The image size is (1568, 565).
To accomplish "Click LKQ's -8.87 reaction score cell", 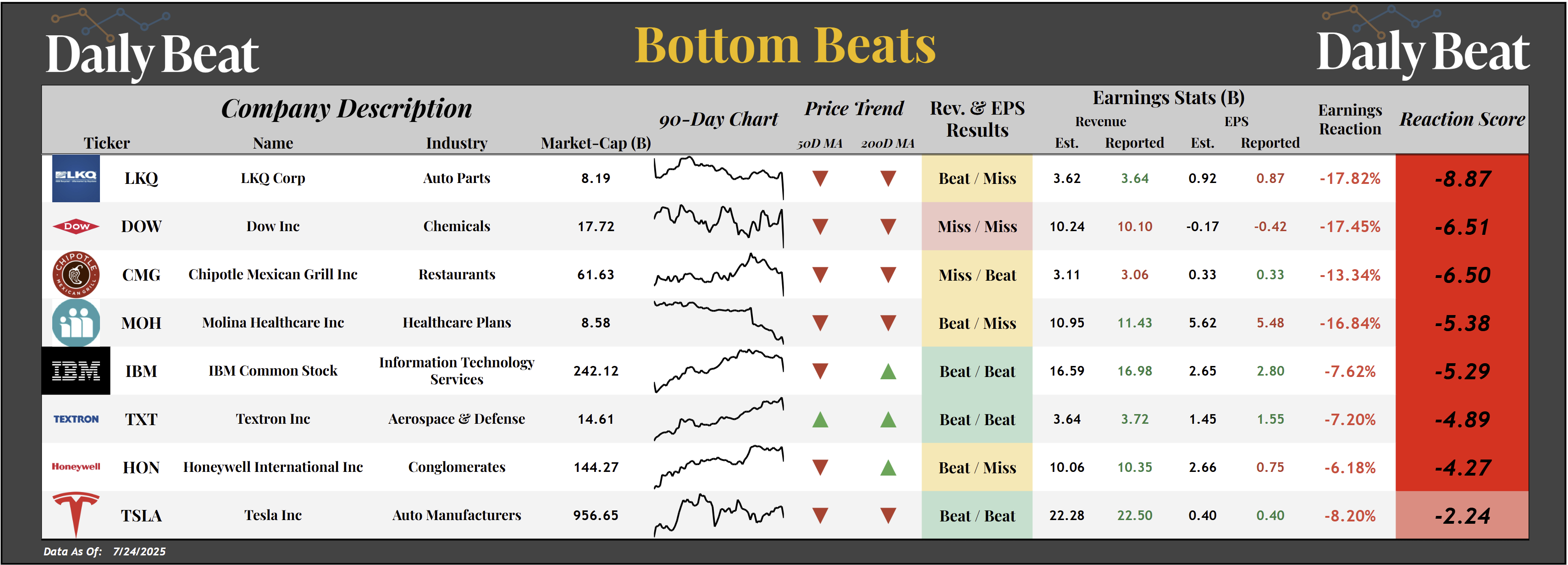I will pos(1462,178).
